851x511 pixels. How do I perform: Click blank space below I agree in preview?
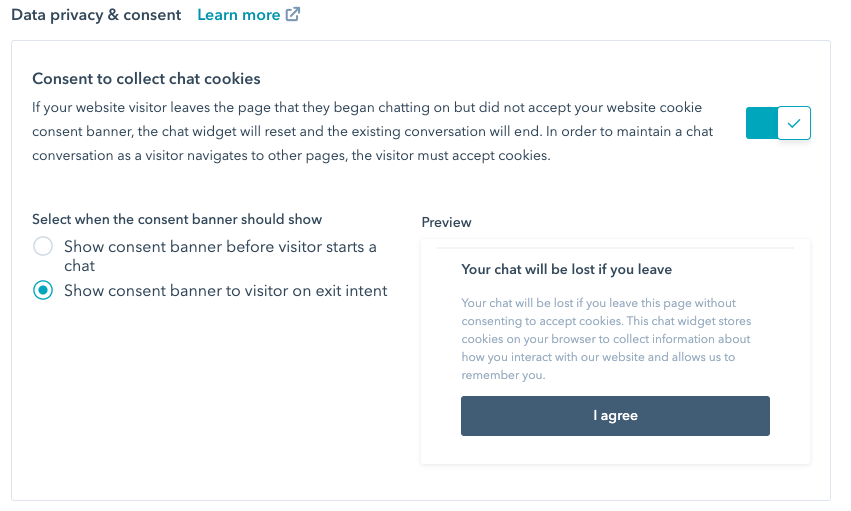615,451
